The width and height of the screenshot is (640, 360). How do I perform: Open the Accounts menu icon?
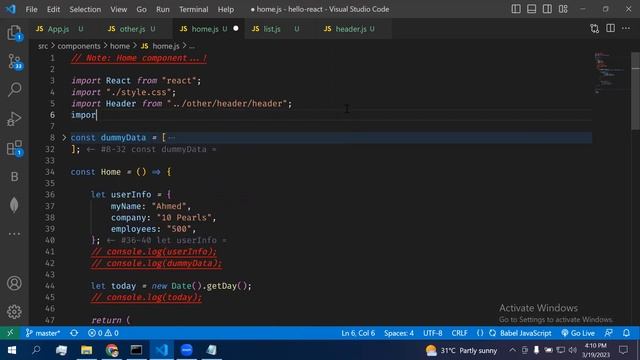pos(14,283)
